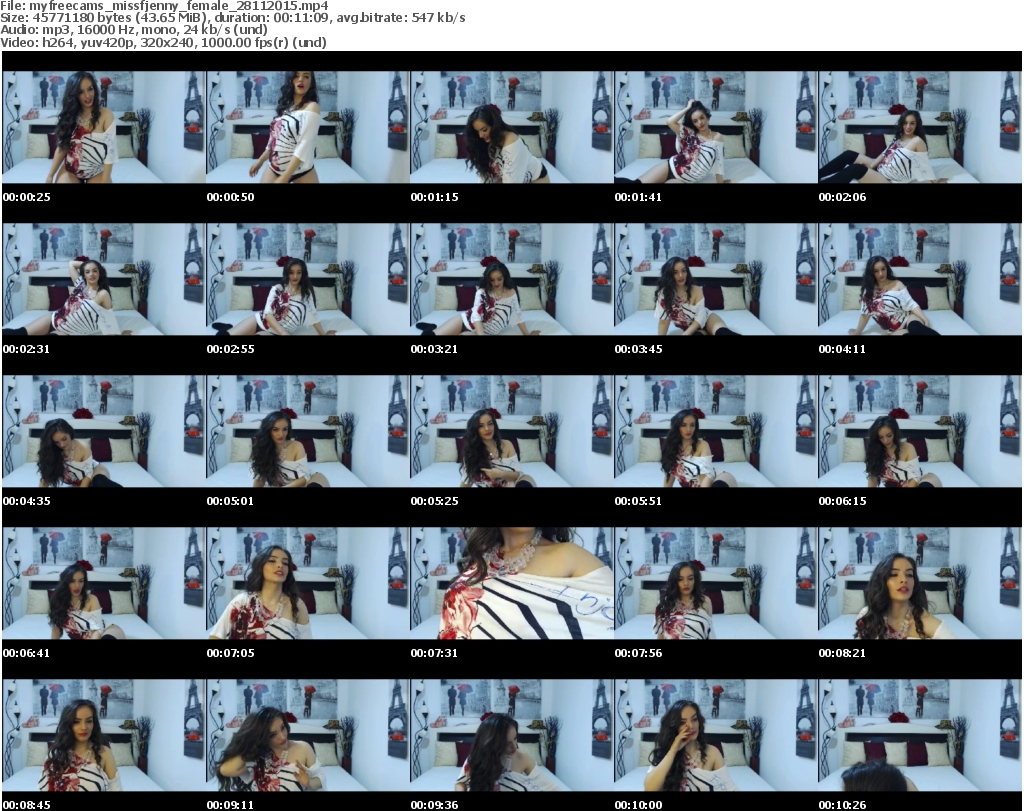The image size is (1024, 811).
Task: Click the last thumbnail at 00:10:26
Action: (920, 735)
